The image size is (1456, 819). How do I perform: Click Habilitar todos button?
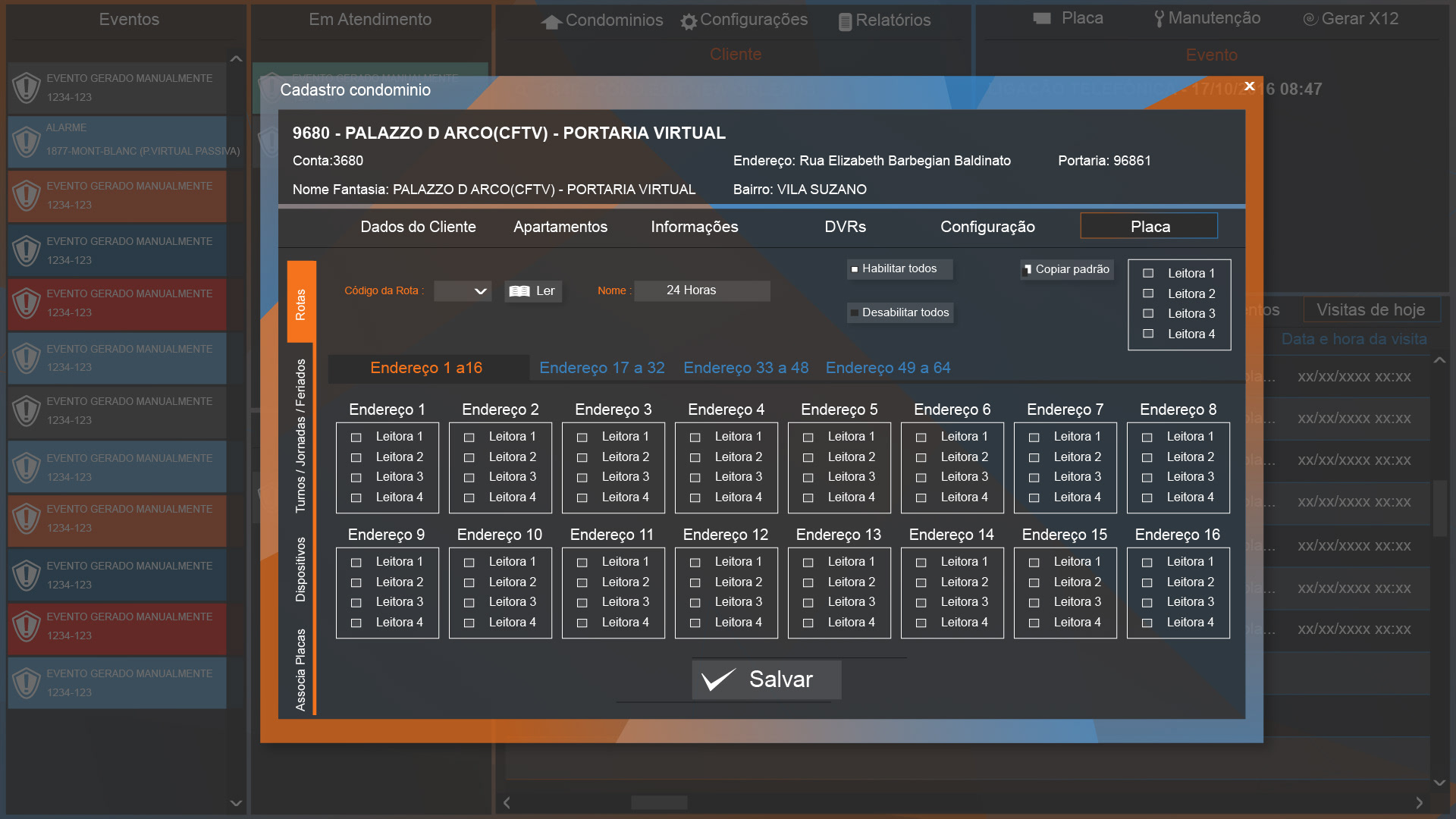[x=899, y=269]
